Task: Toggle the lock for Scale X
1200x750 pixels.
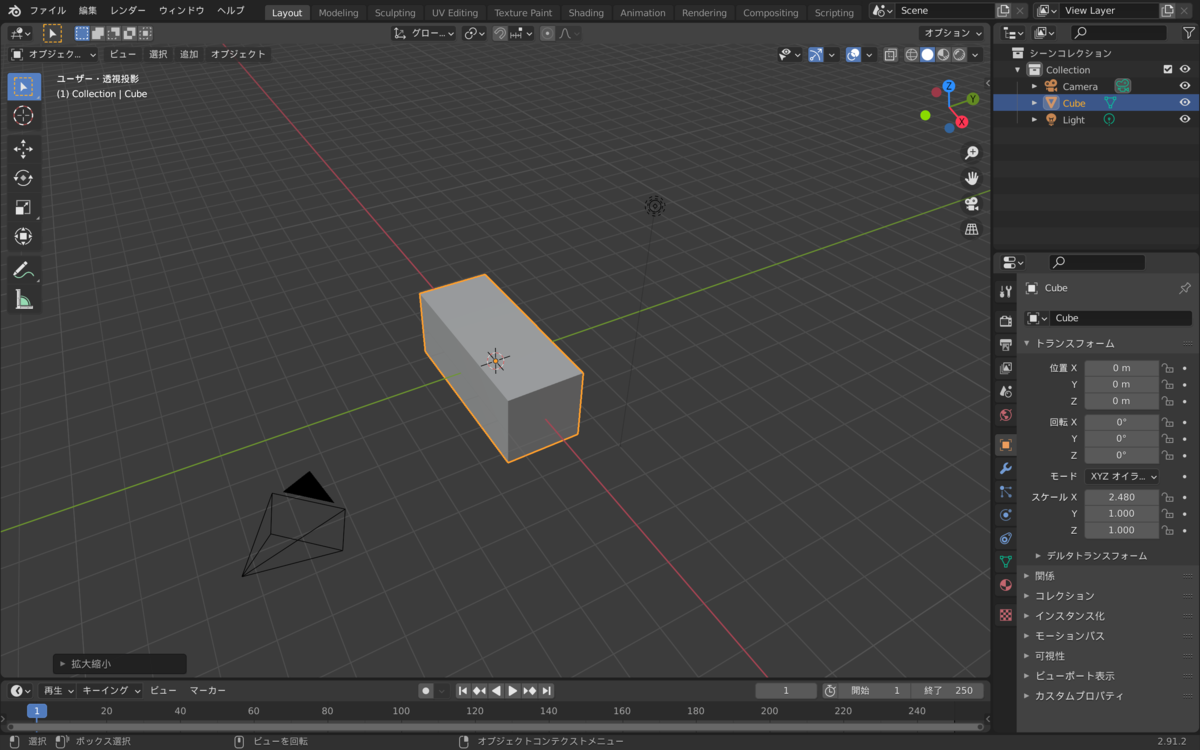Action: pyautogui.click(x=1167, y=497)
